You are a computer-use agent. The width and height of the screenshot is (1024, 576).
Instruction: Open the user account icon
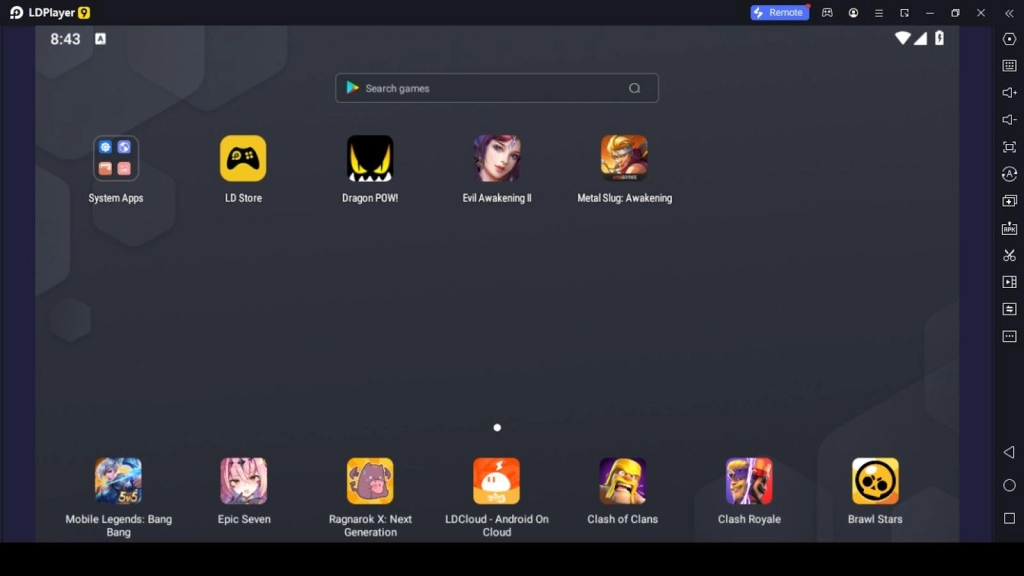click(853, 12)
